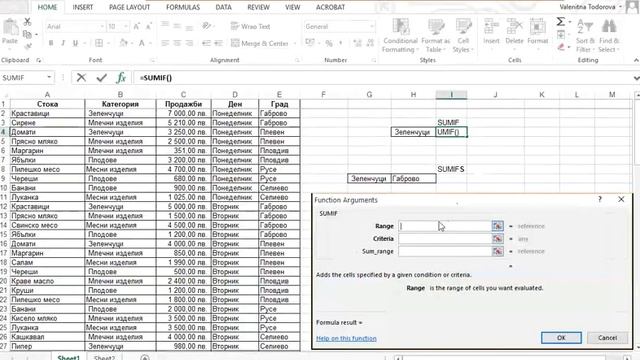Click the Accounting Number Format icon

pos(310,42)
